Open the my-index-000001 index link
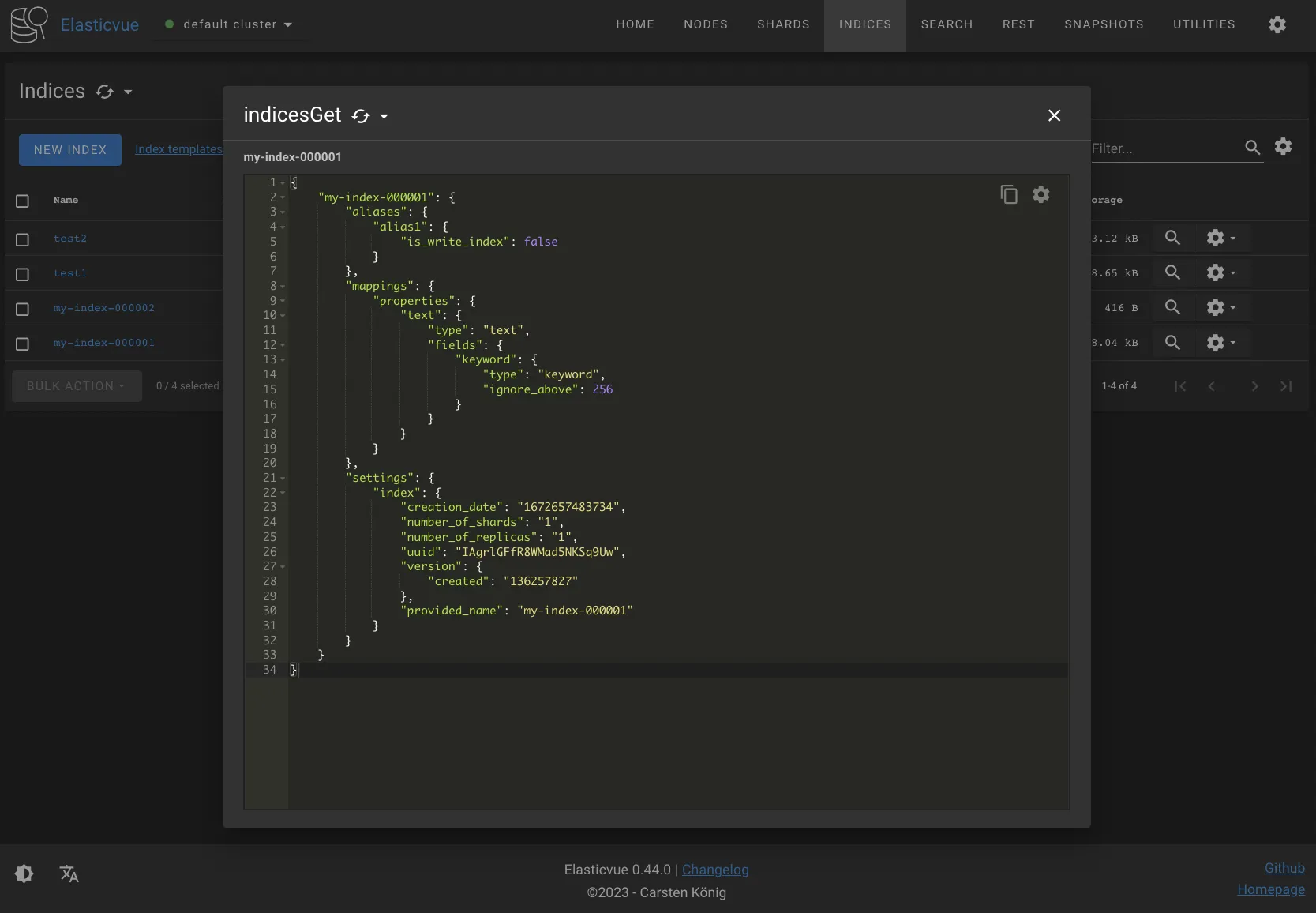Screen dimensions: 1316x913 click(104, 343)
